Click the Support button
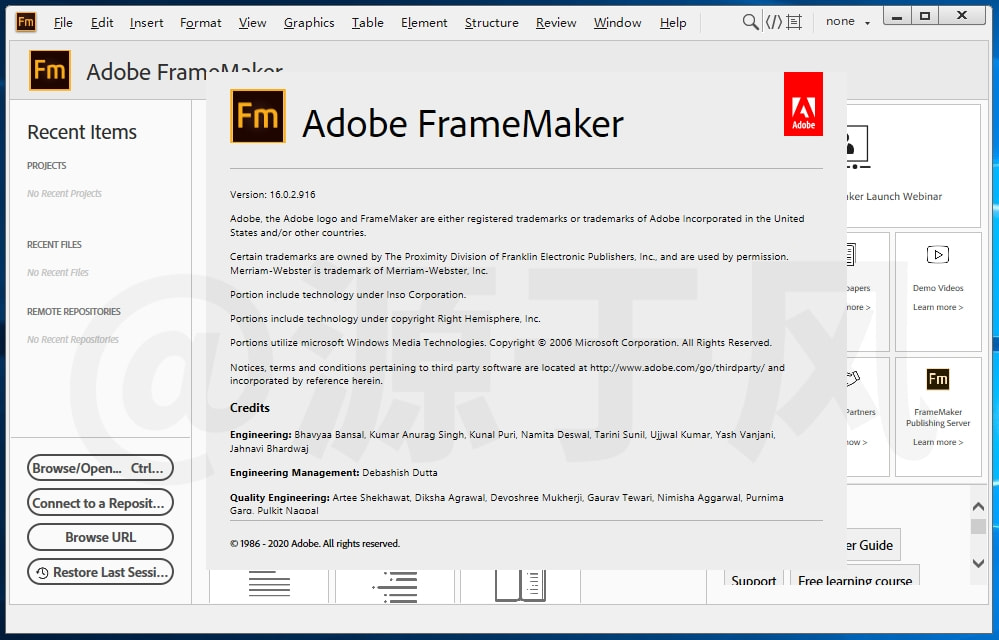Screen dimensions: 999x640 [x=753, y=578]
